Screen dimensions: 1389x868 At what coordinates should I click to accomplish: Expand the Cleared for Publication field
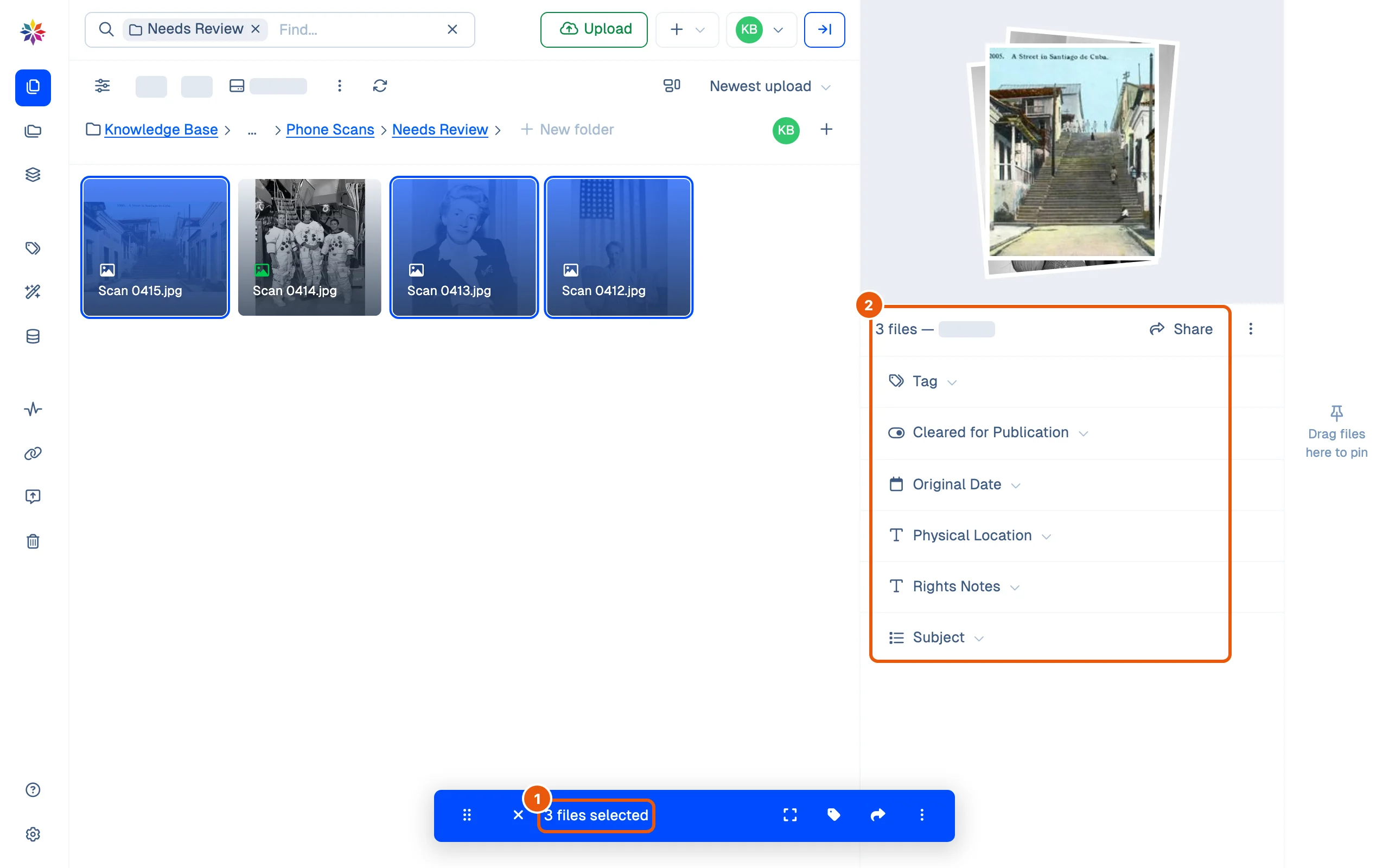click(988, 432)
